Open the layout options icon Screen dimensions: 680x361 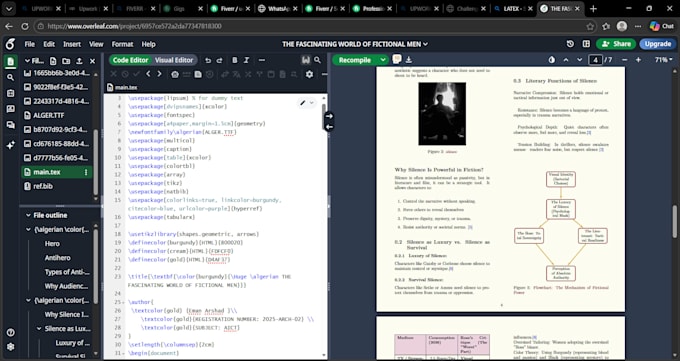click(586, 44)
